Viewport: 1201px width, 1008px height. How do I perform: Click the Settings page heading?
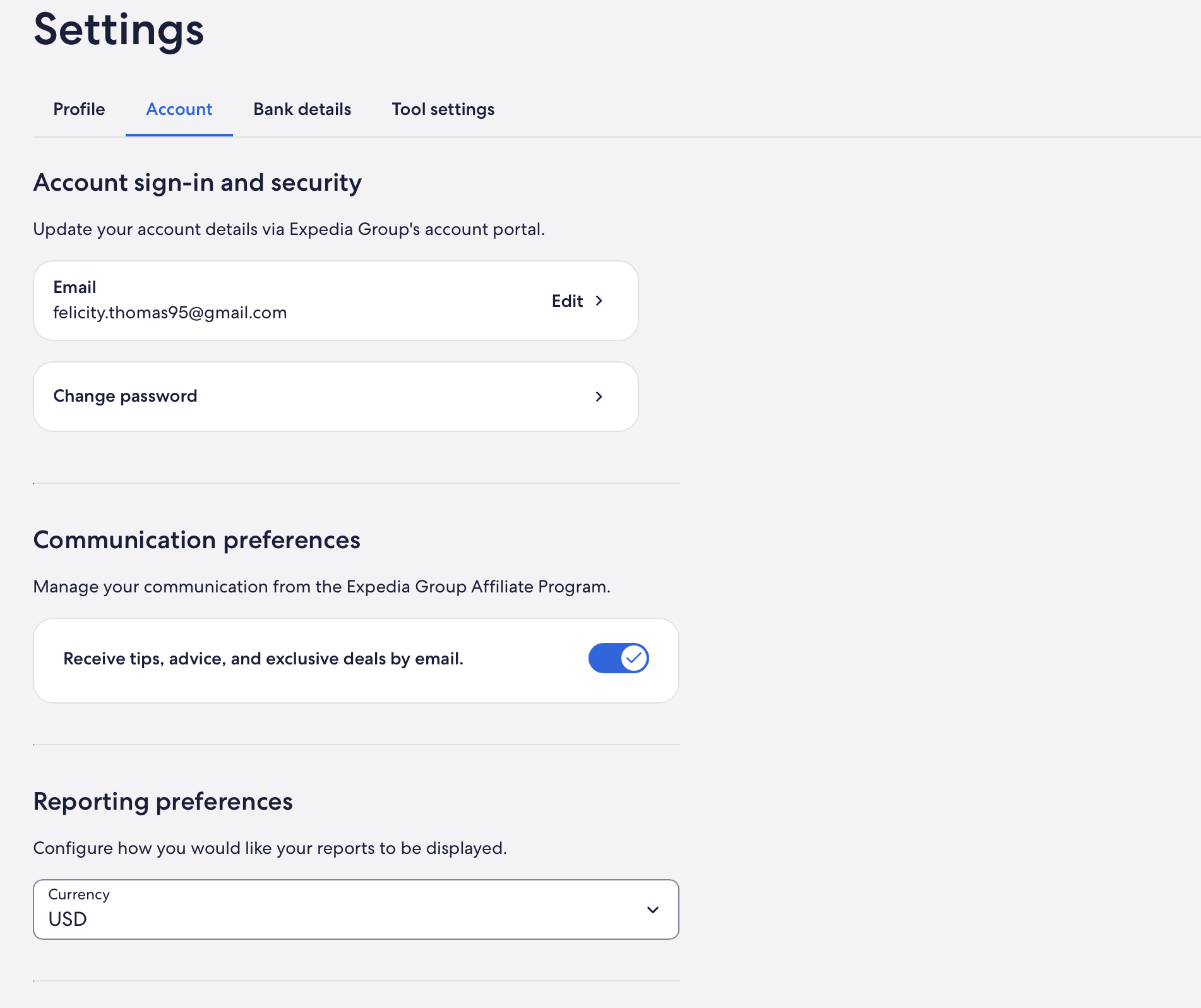[119, 30]
